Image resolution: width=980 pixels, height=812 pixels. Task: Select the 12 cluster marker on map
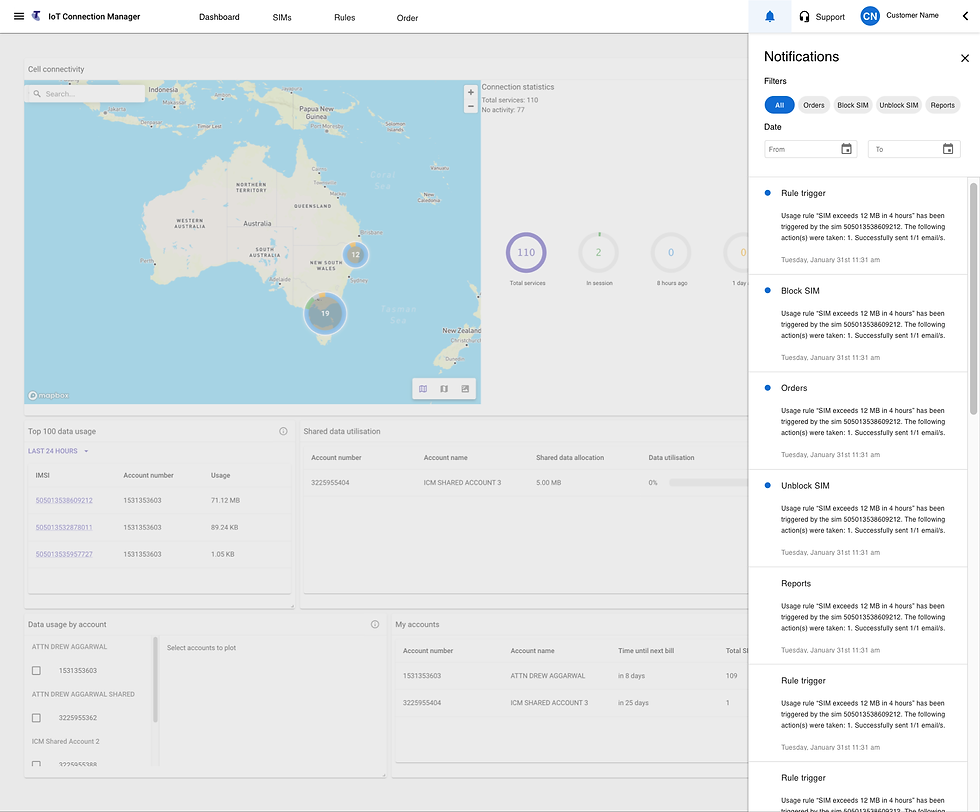click(x=356, y=254)
